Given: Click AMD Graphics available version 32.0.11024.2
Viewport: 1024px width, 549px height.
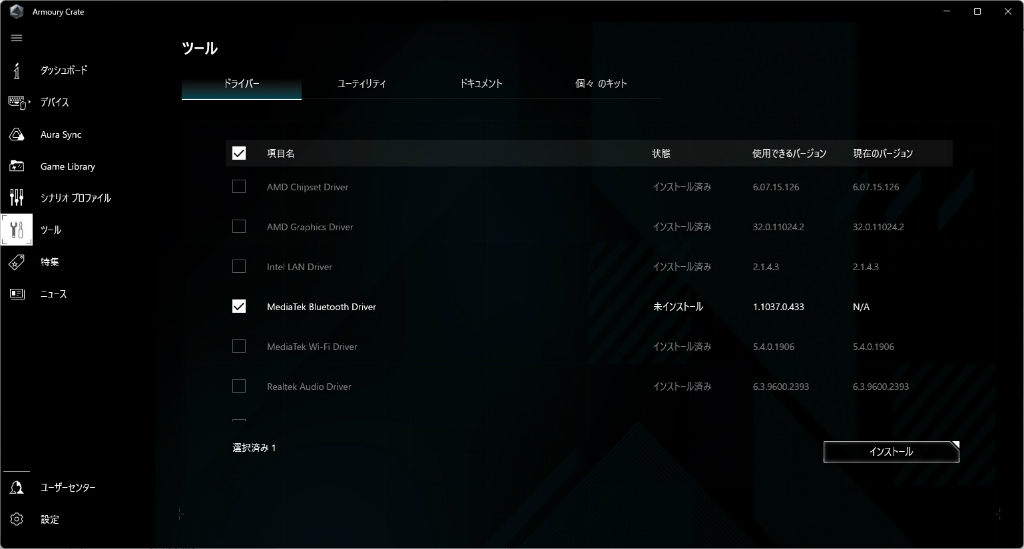Looking at the screenshot, I should [778, 227].
